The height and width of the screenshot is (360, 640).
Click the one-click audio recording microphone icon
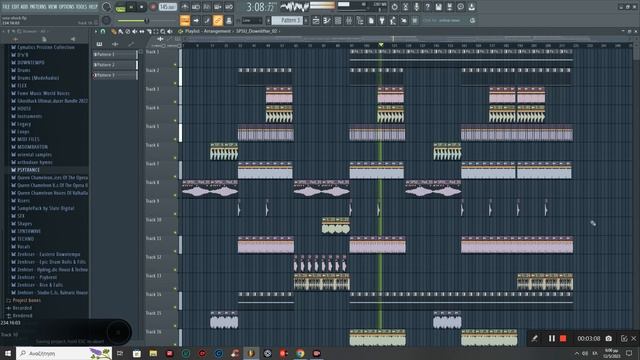416,7
